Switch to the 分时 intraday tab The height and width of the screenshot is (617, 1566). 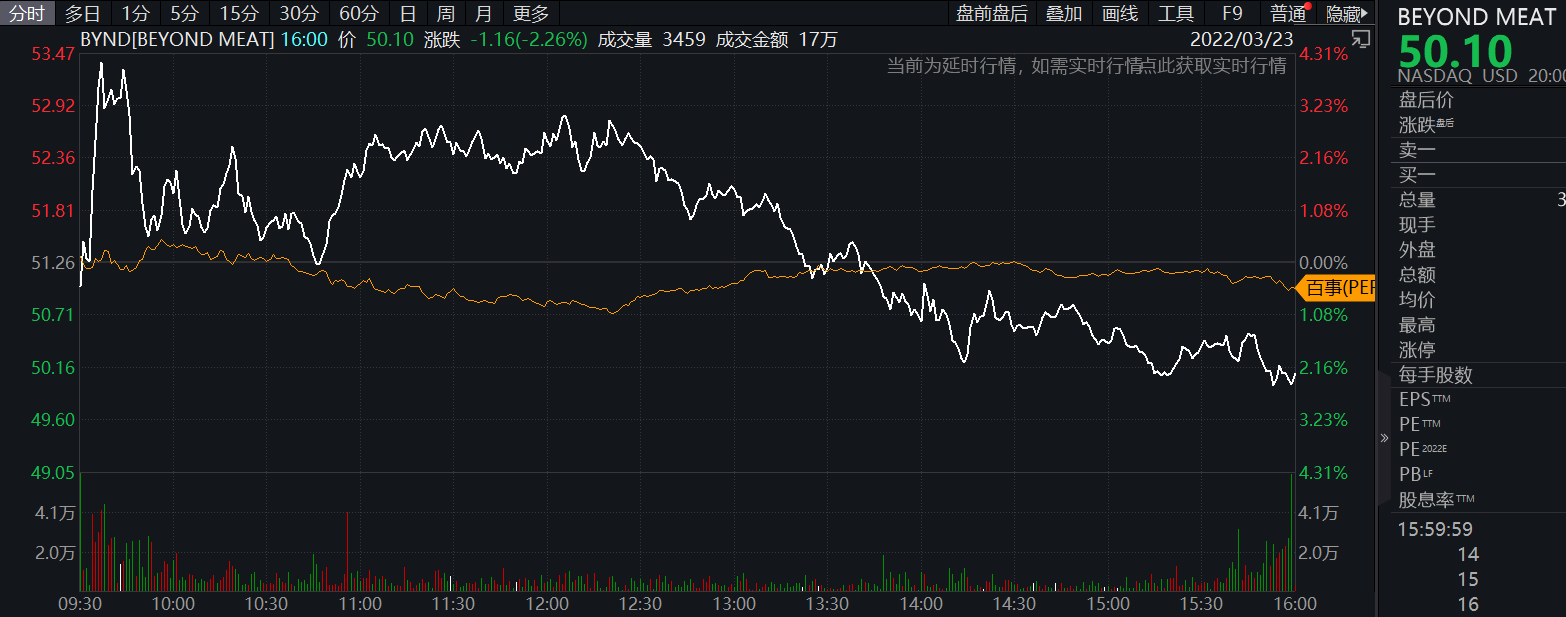point(27,13)
